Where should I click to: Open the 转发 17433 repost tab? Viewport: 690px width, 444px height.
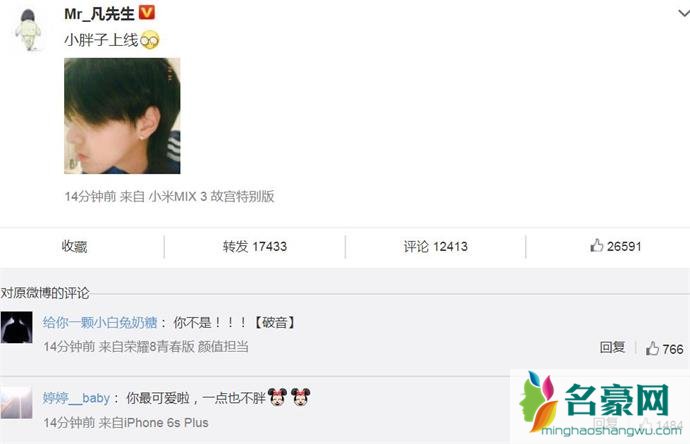coord(255,246)
